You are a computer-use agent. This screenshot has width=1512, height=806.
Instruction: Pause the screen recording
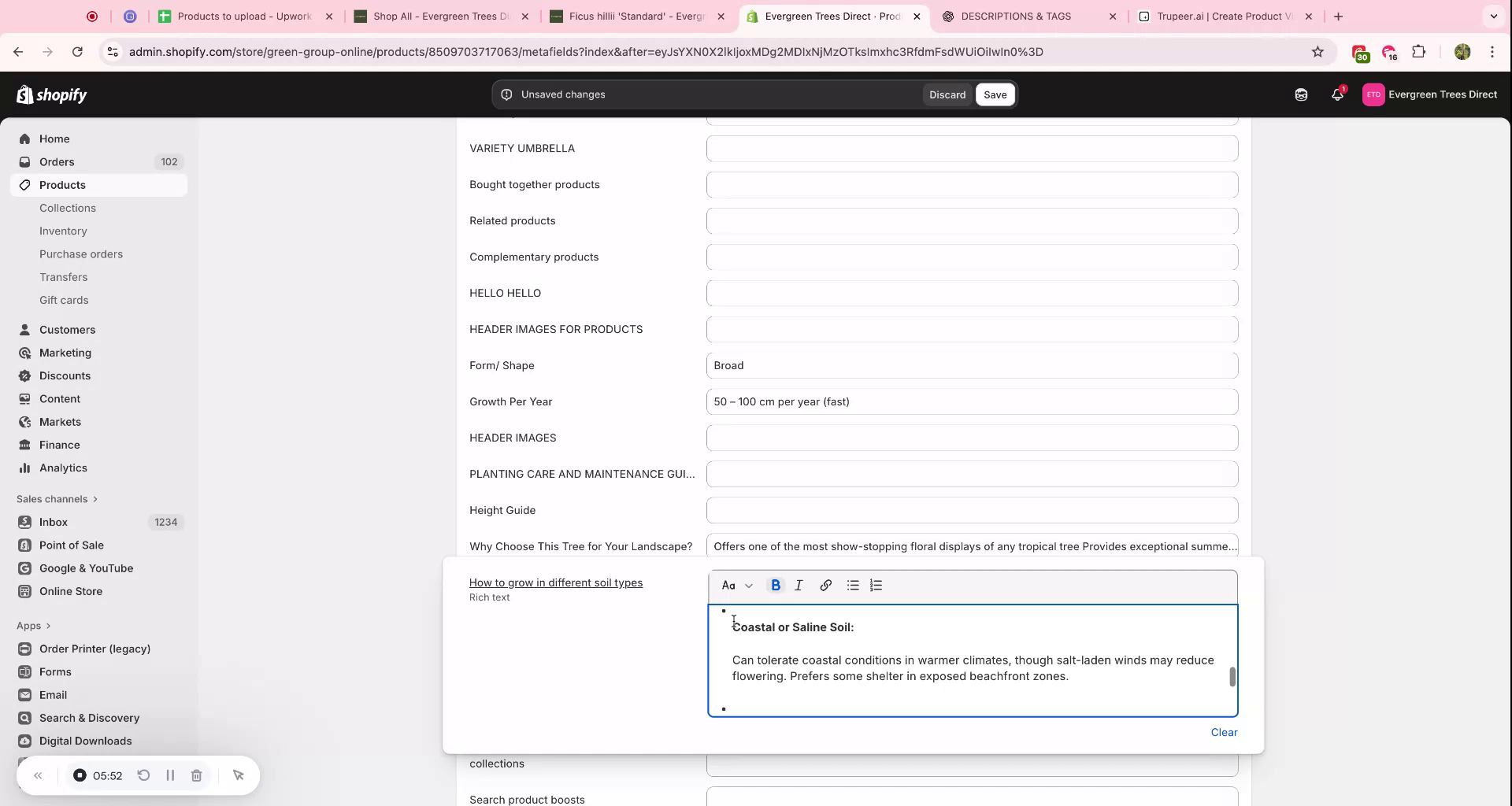[x=170, y=775]
